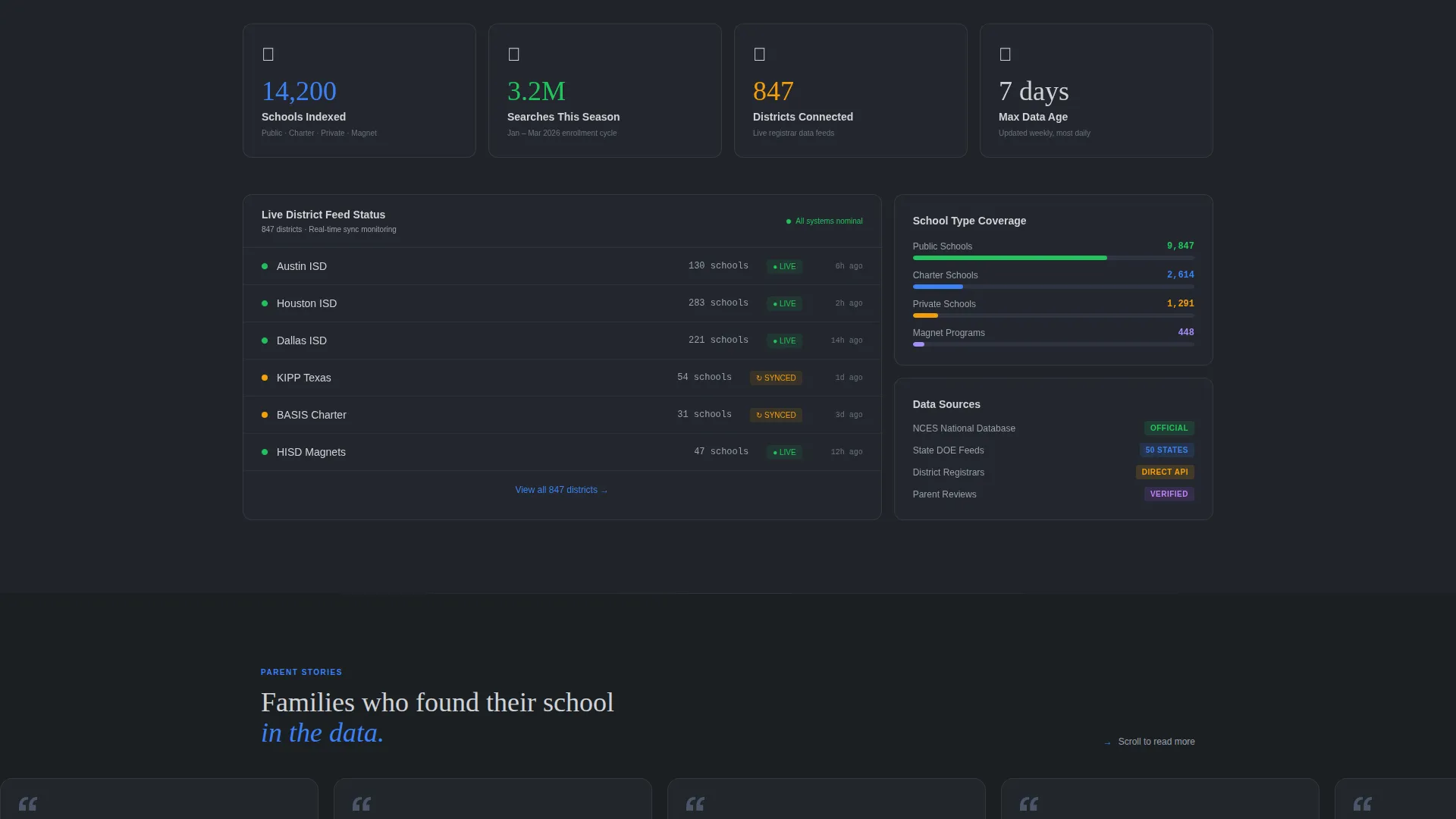Click the 283 schools count for Houston ISD

pos(718,303)
